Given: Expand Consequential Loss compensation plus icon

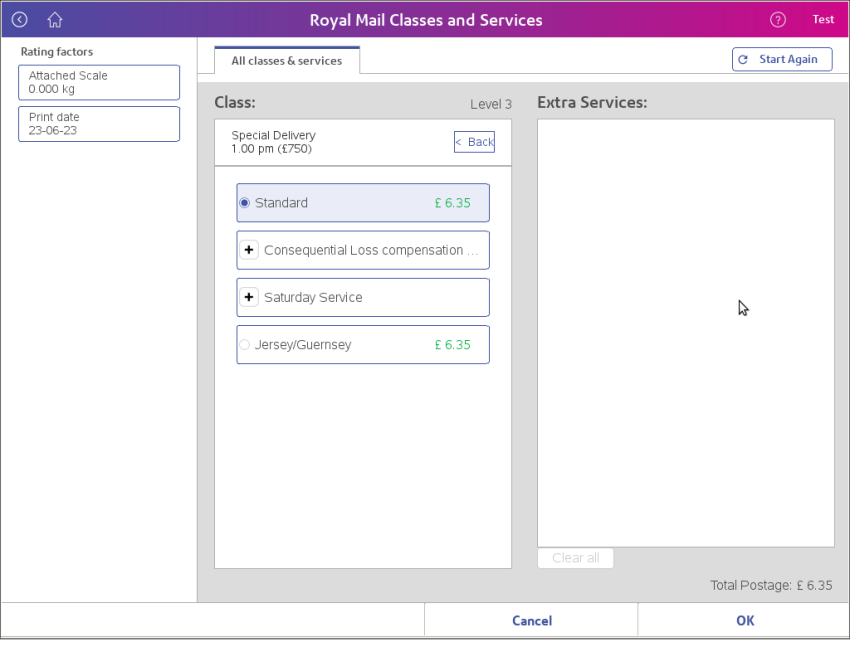Looking at the screenshot, I should click(x=249, y=250).
